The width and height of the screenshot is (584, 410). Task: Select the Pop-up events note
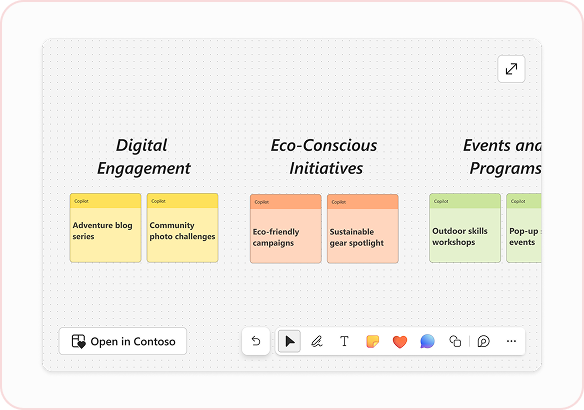pyautogui.click(x=524, y=228)
